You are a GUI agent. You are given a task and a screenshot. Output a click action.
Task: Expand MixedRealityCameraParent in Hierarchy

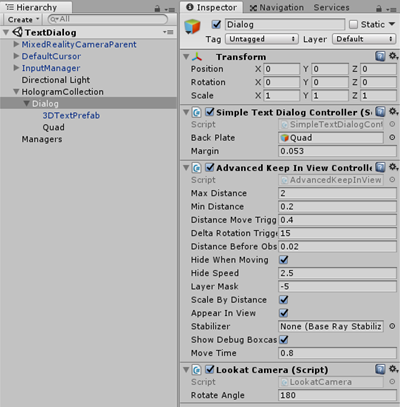tap(16, 44)
